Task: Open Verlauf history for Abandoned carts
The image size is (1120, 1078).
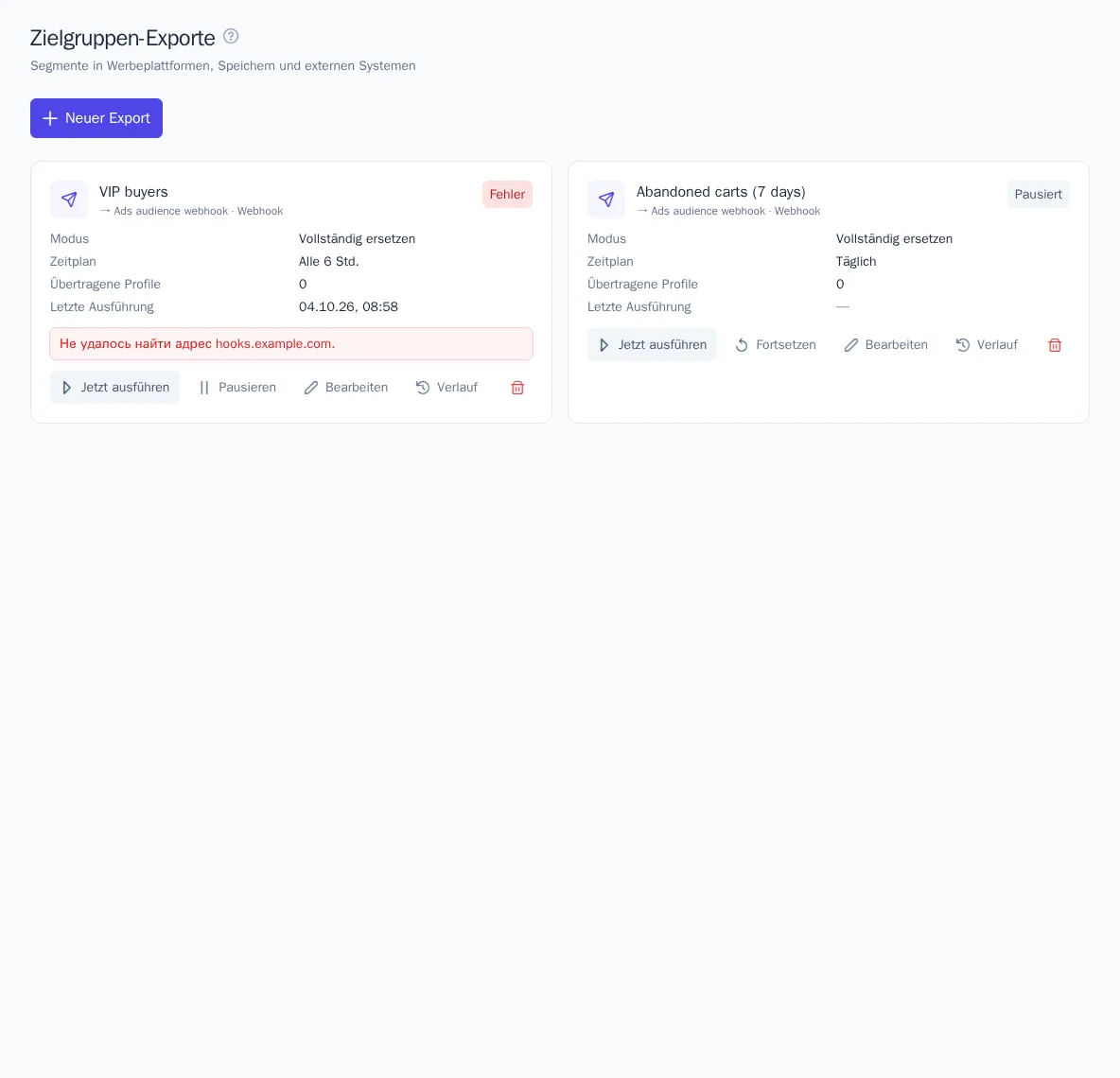Action: coord(988,345)
